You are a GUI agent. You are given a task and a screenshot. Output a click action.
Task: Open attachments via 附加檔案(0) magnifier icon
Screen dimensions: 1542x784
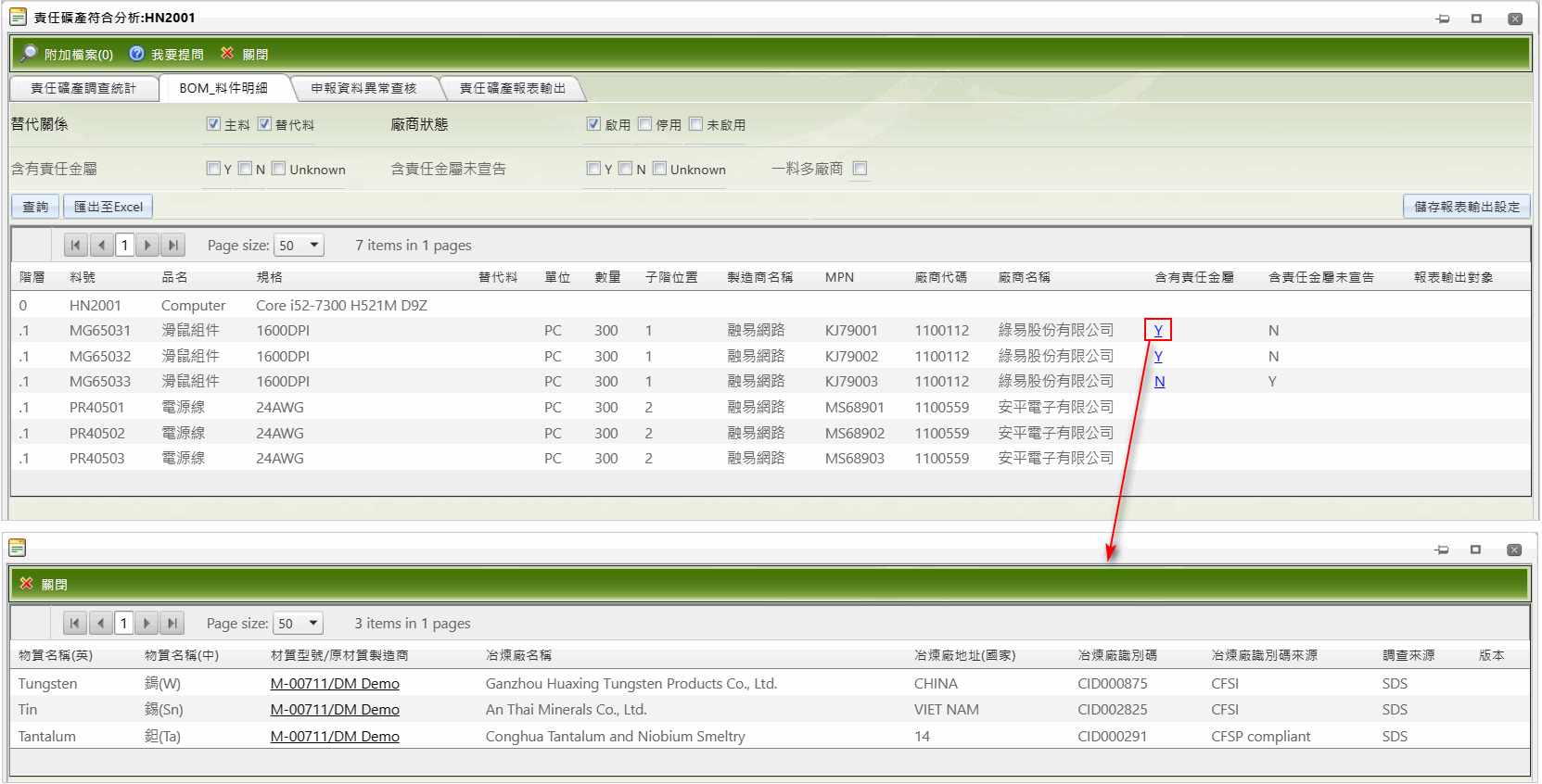click(29, 54)
